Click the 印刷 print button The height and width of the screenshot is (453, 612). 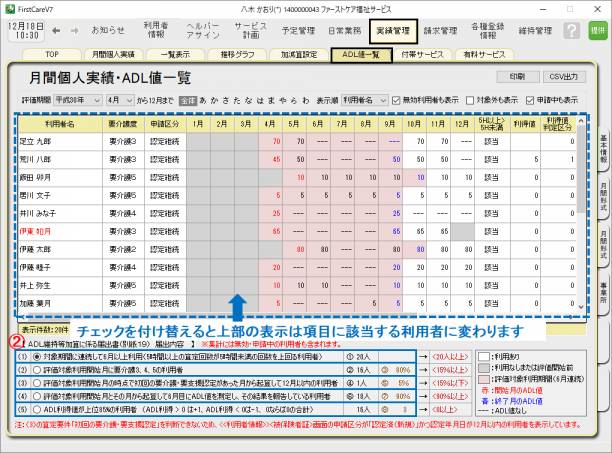pyautogui.click(x=515, y=75)
